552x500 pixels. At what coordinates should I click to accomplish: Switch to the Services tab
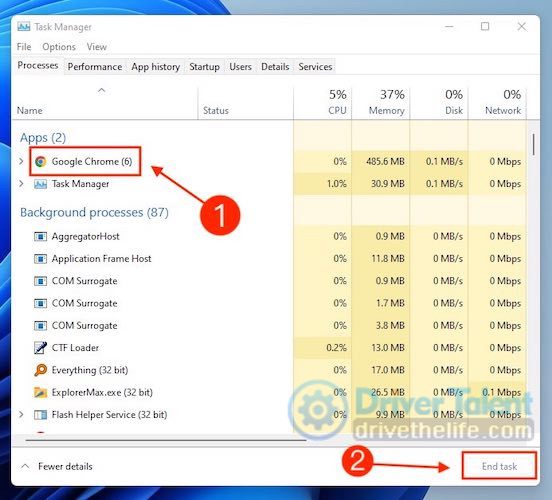[315, 67]
